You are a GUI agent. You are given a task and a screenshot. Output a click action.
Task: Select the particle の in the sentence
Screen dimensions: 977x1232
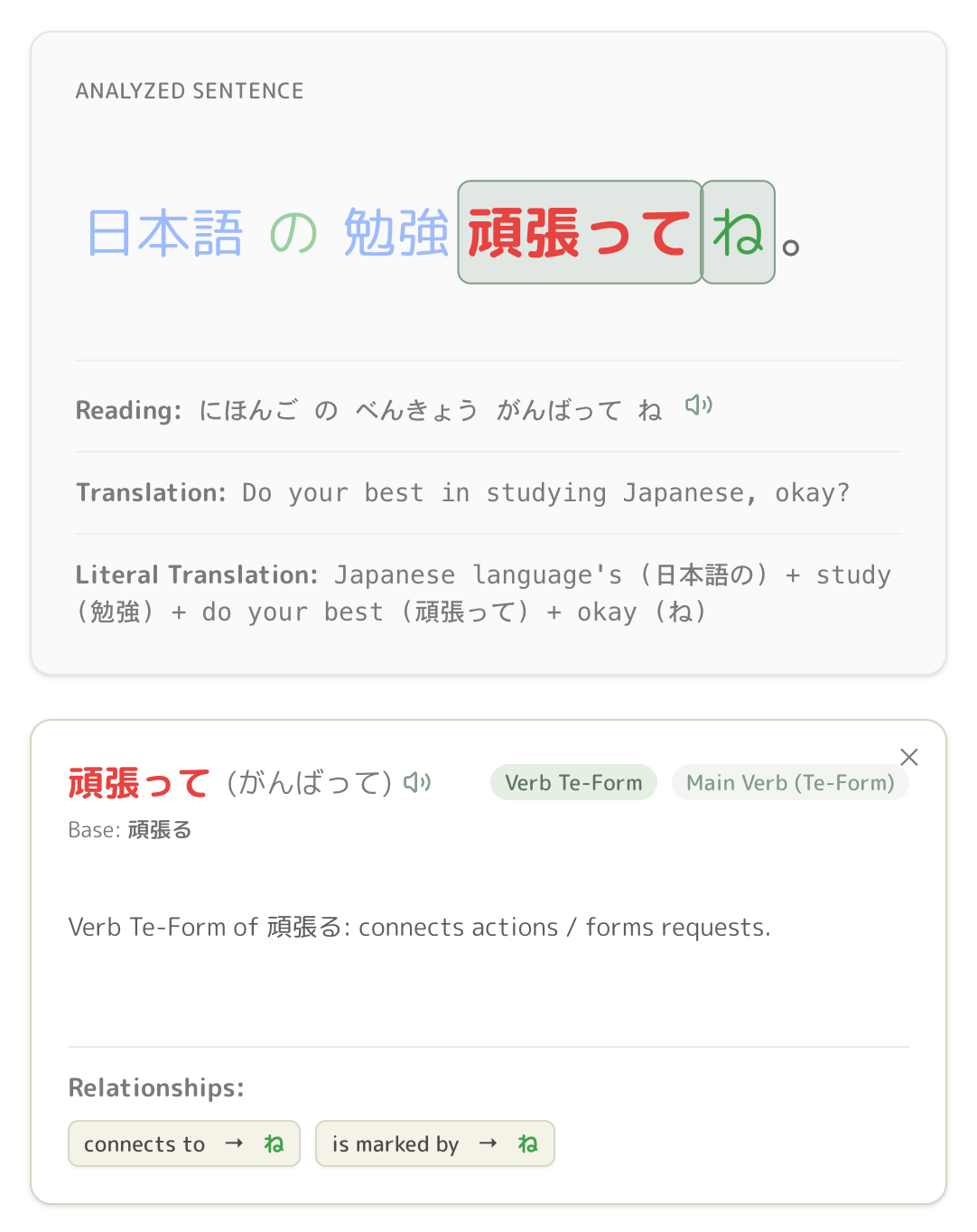(293, 233)
